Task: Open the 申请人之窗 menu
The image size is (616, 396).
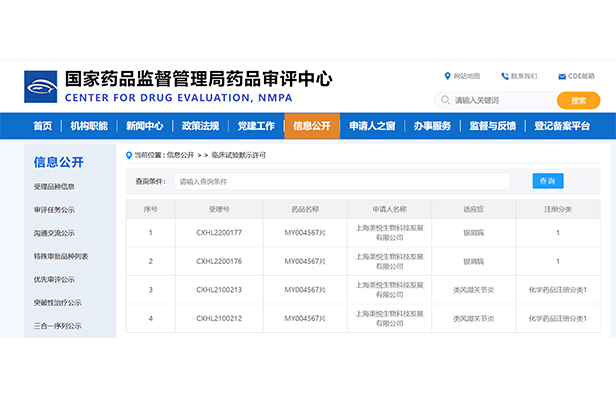Action: [x=372, y=126]
